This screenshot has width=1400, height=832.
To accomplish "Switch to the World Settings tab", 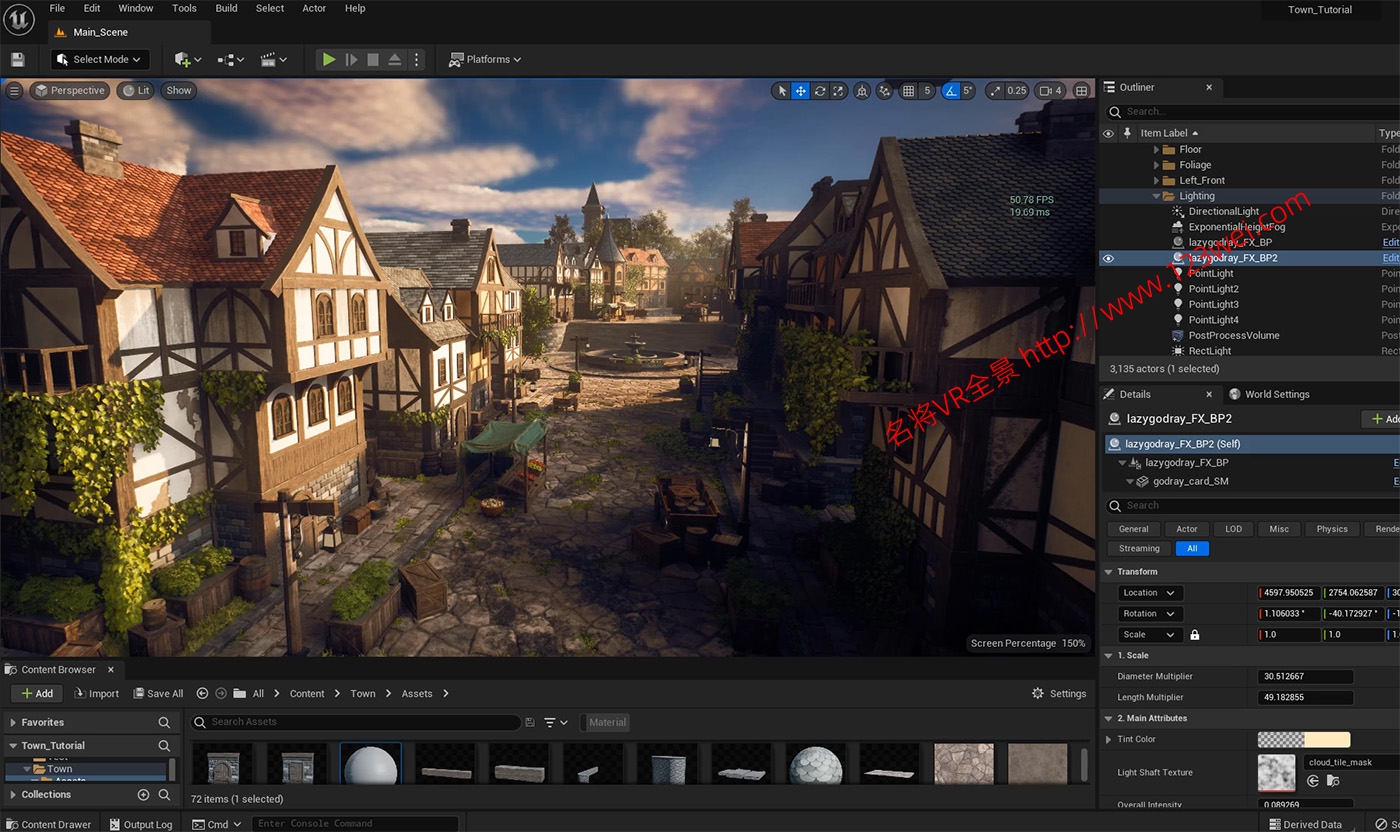I will tap(1276, 394).
